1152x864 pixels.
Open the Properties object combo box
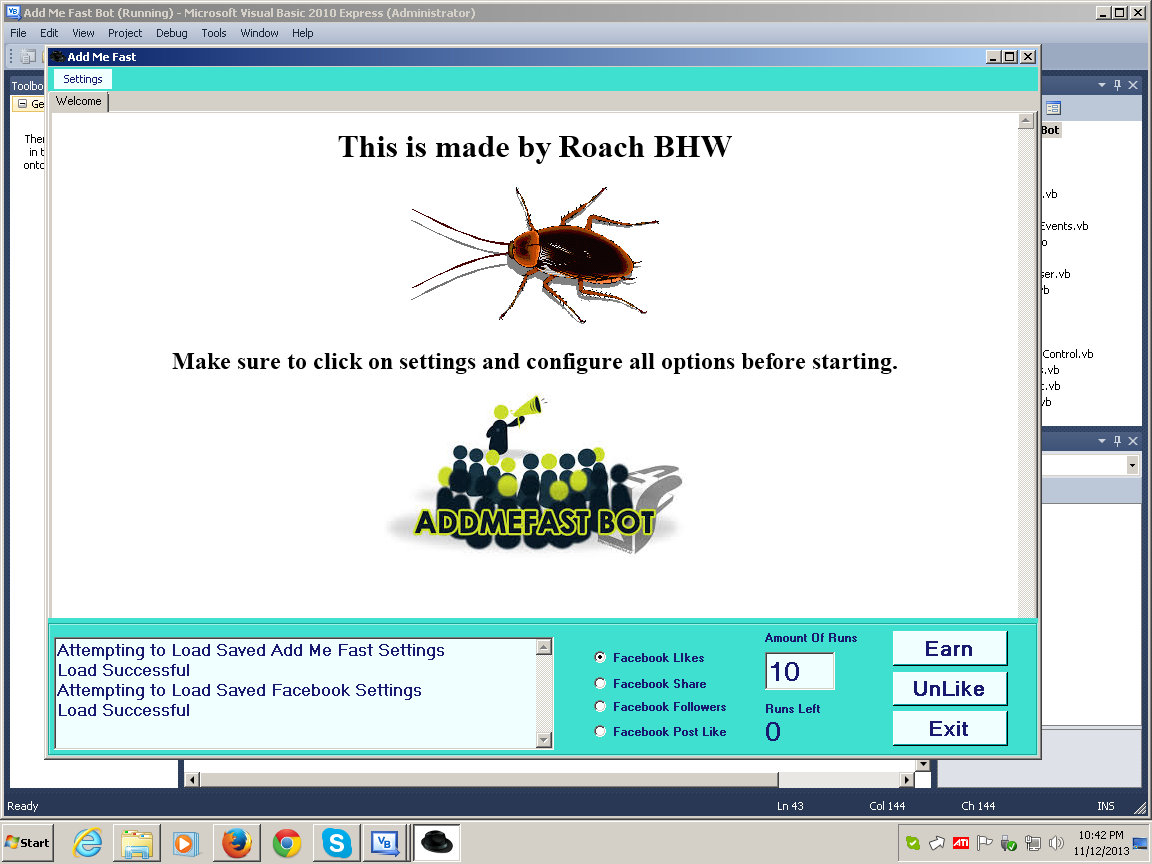point(1132,465)
